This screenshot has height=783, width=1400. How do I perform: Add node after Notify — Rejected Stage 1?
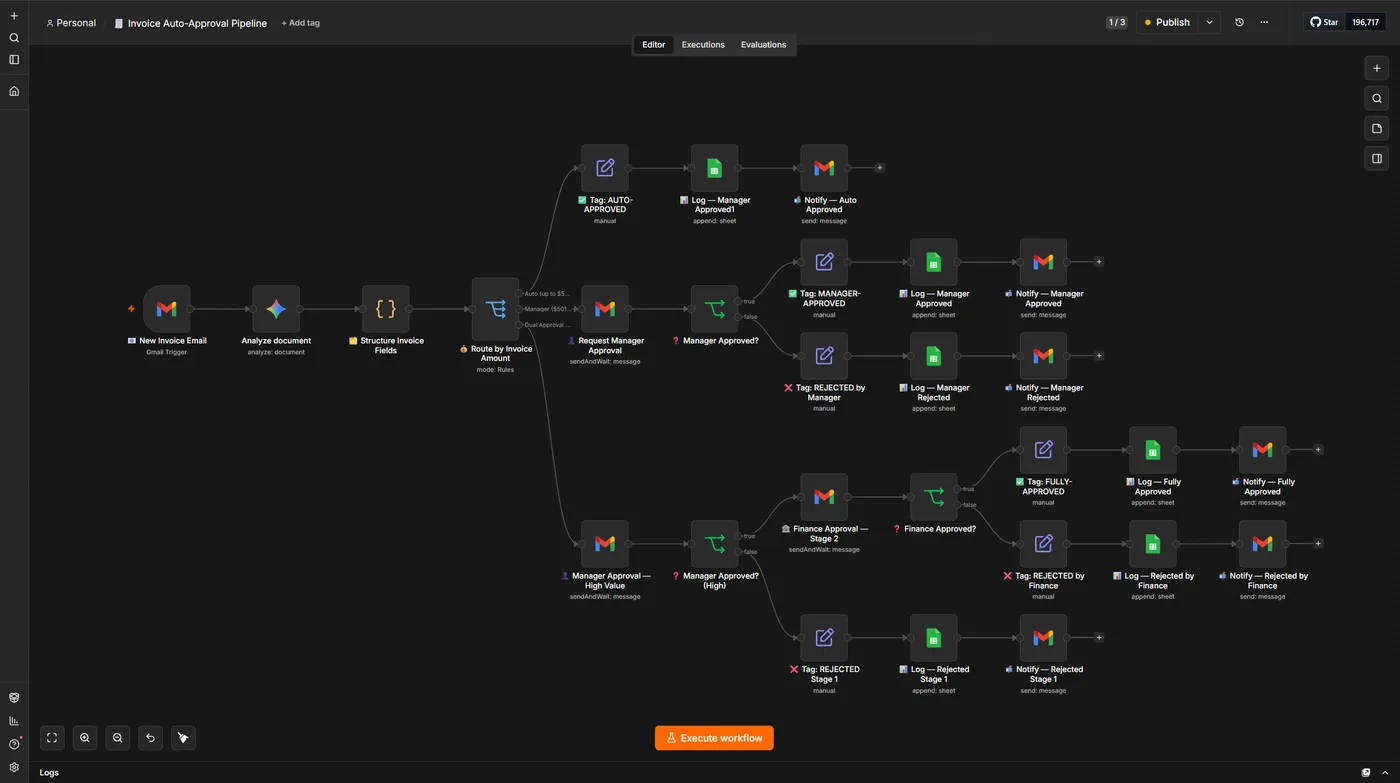(x=1099, y=638)
